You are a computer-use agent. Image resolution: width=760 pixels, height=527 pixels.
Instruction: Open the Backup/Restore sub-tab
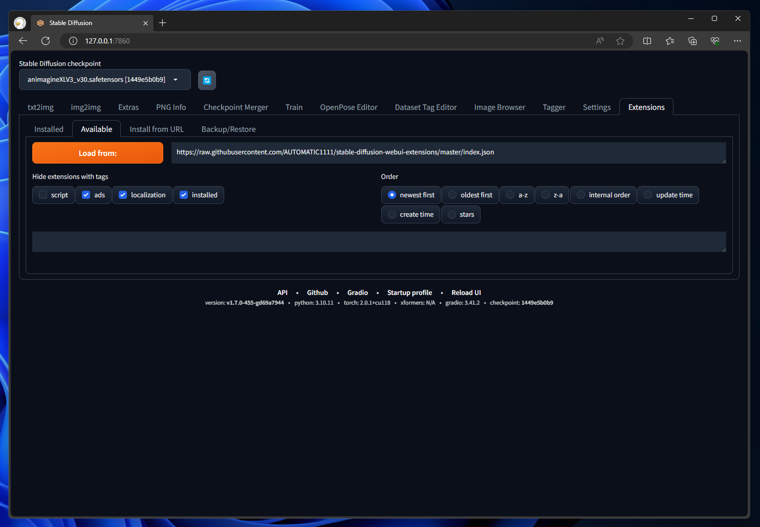(228, 129)
